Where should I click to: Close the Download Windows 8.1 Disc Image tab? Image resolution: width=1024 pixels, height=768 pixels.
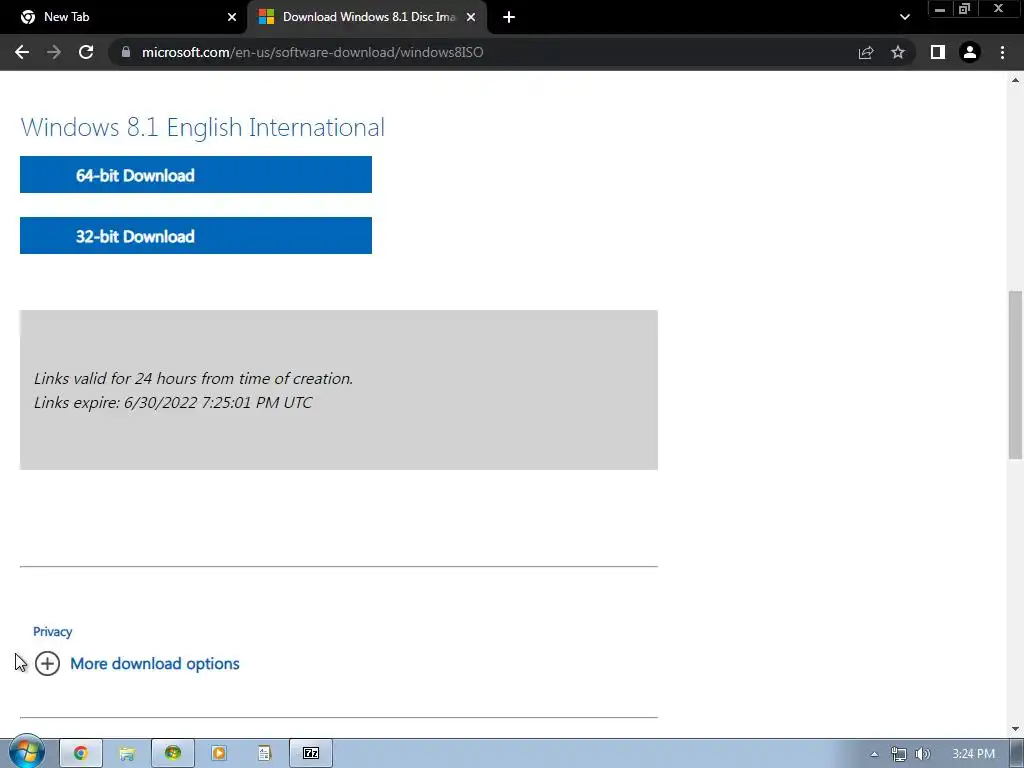[x=471, y=17]
